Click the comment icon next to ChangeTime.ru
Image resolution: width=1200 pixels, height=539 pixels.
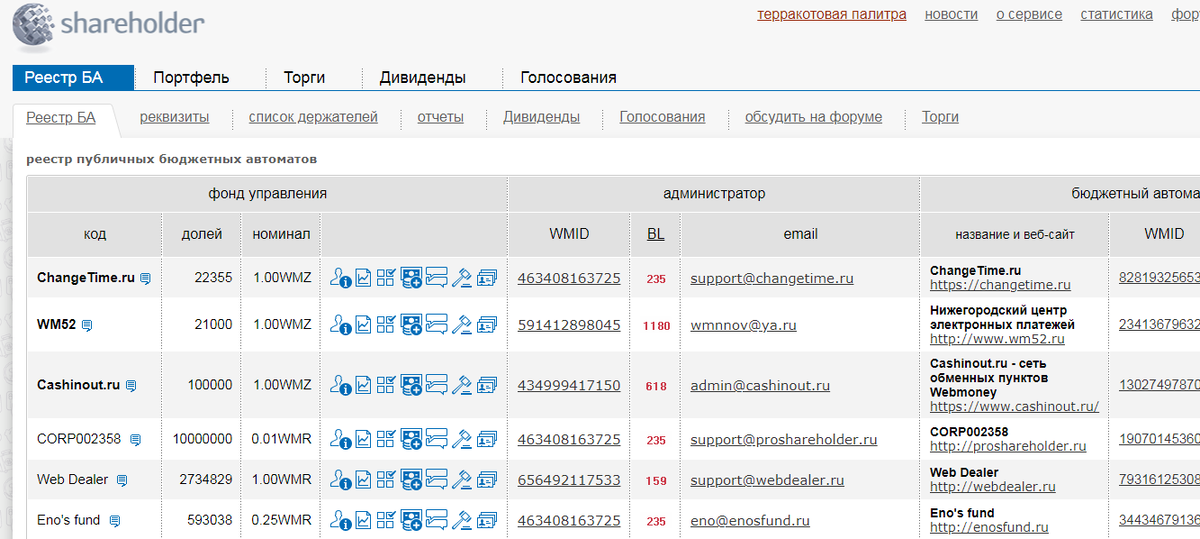(145, 279)
